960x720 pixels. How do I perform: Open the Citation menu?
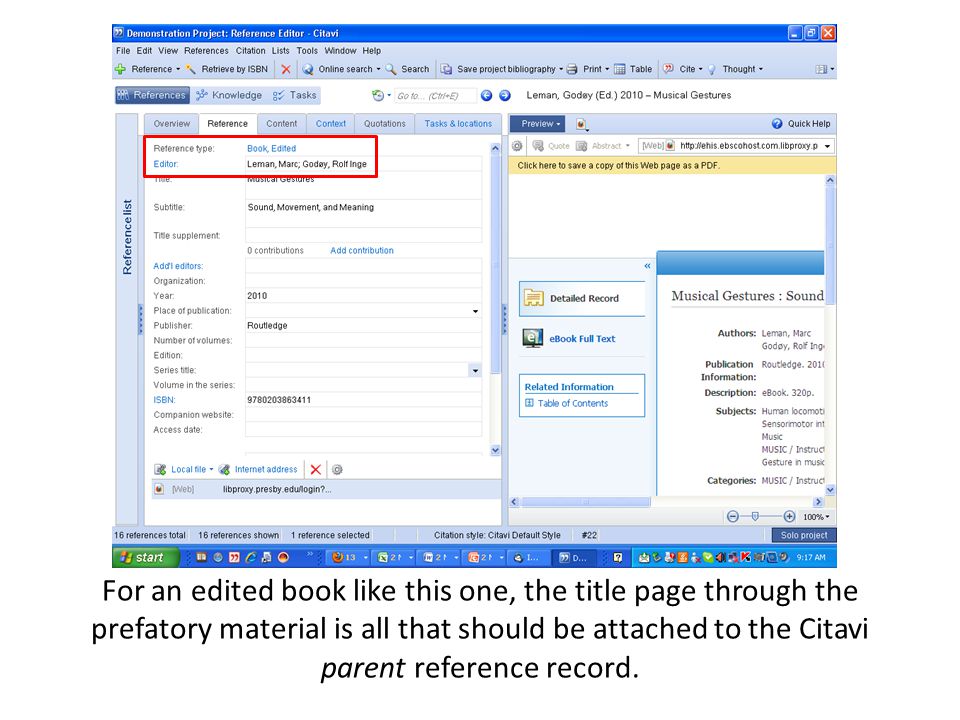coord(250,51)
